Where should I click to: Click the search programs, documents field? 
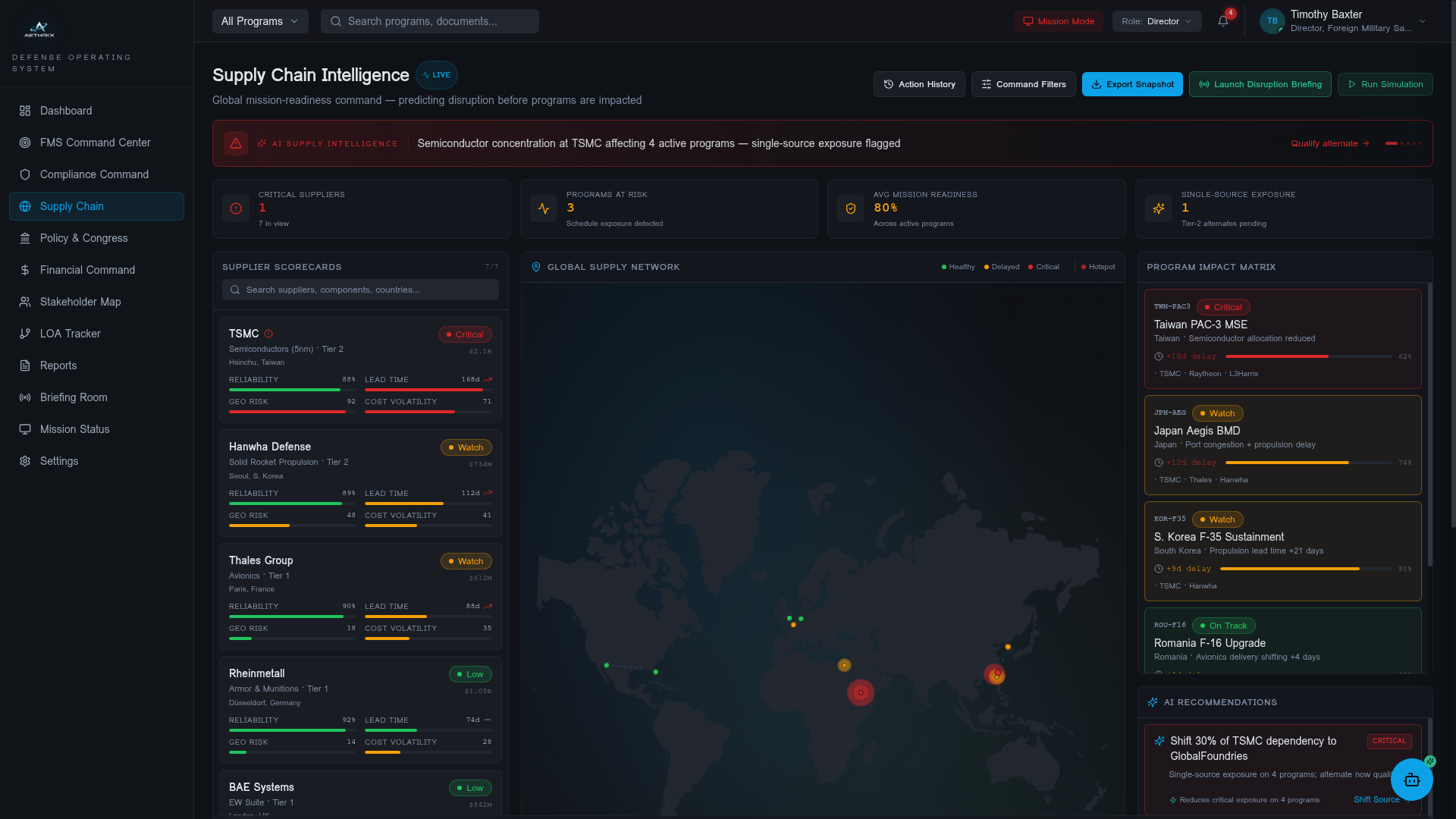click(x=430, y=21)
